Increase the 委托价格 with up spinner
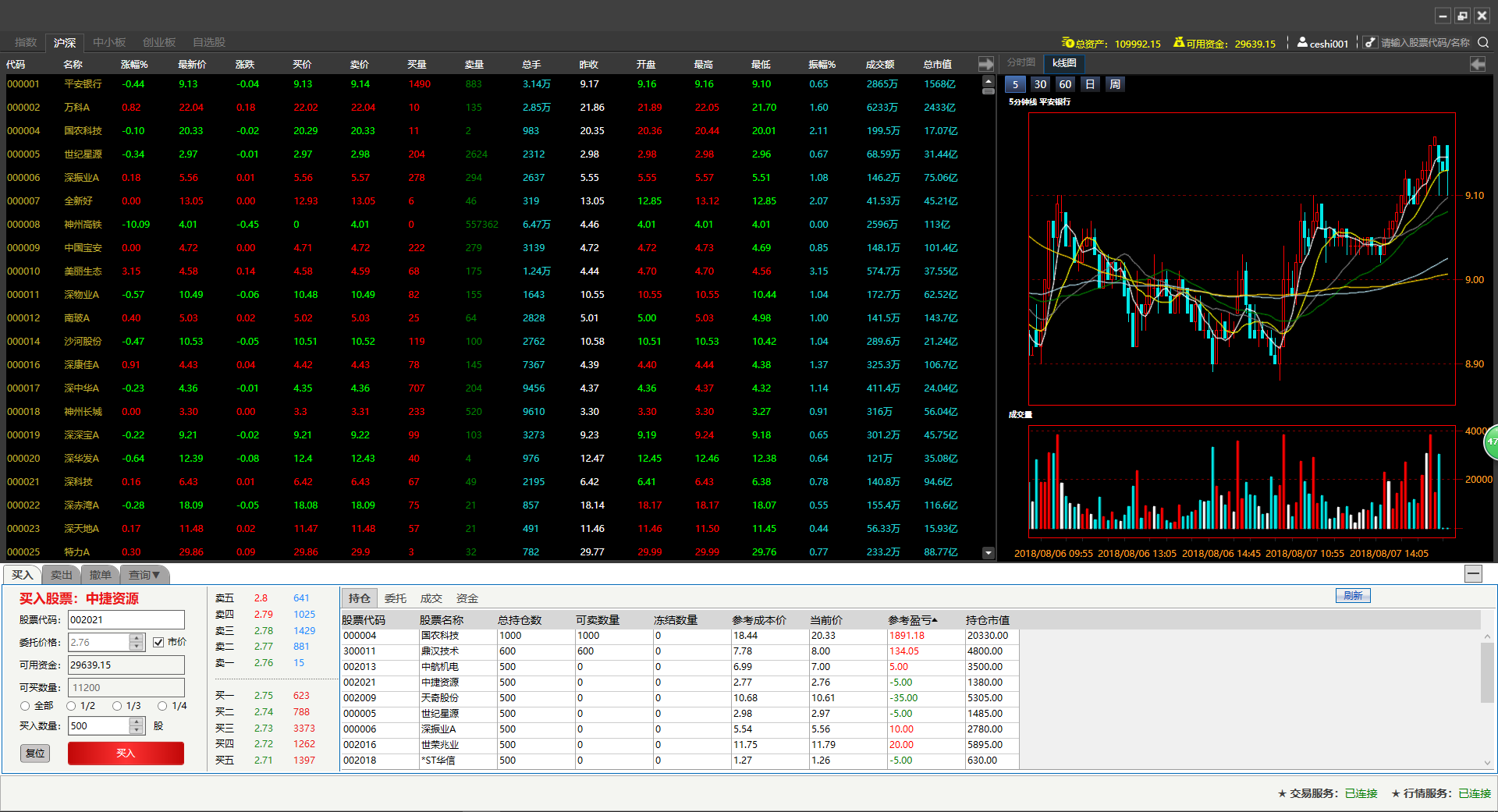1498x812 pixels. 137,638
